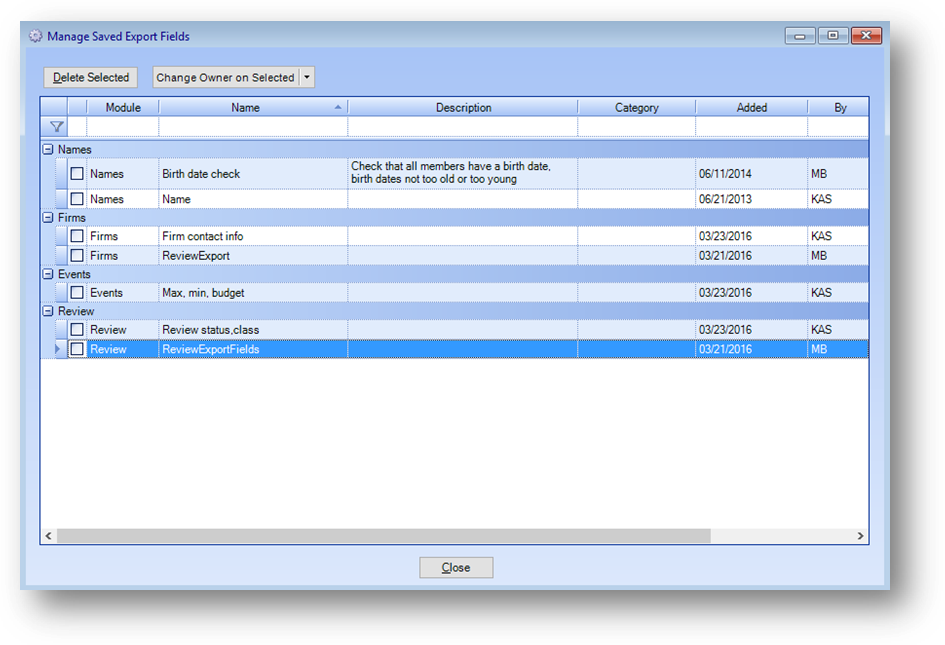This screenshot has width=945, height=645.
Task: Toggle the ReviewExport row checkbox
Action: tap(77, 256)
